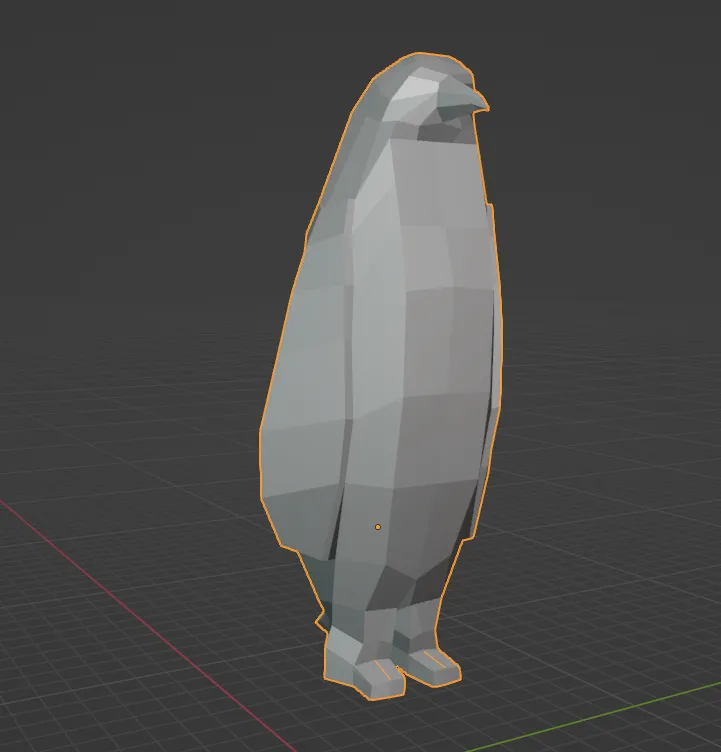Click the orange object origin dot
This screenshot has width=721, height=752.
pos(378,527)
